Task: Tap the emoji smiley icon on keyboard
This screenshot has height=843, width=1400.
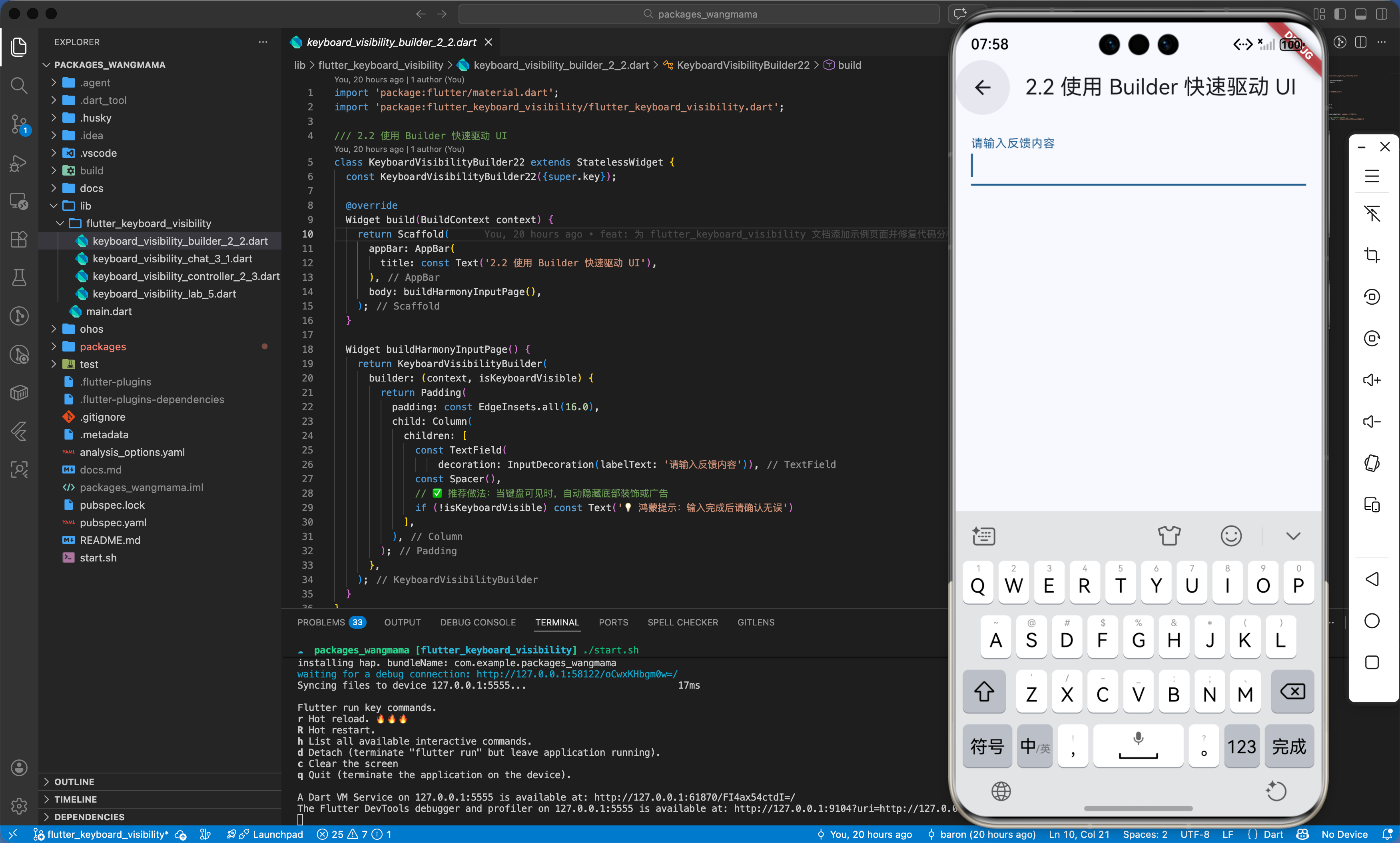Action: [1231, 536]
